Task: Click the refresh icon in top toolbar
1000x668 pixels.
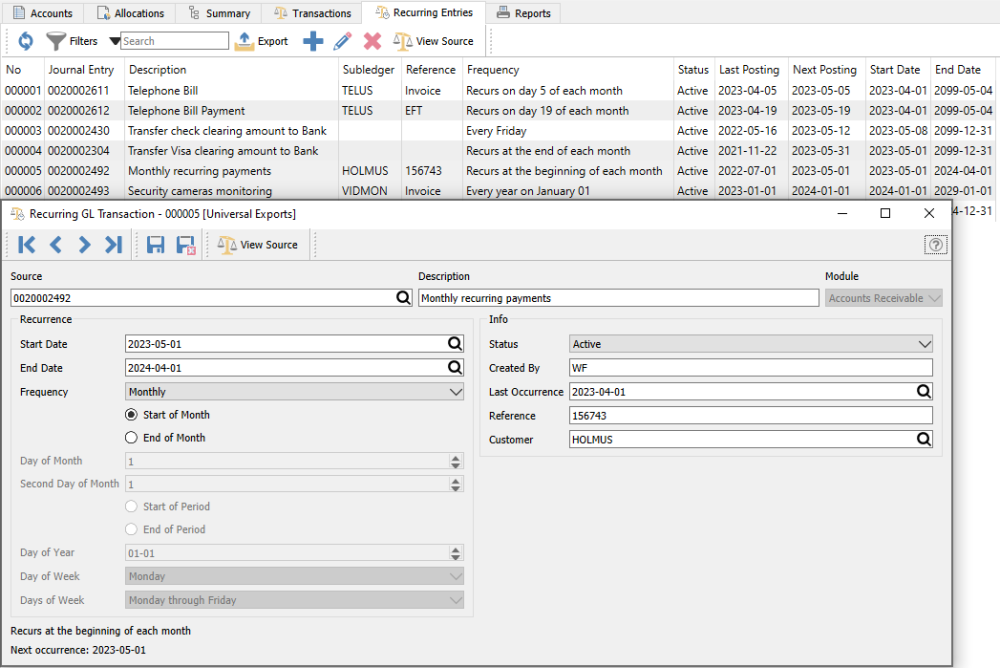Action: [x=26, y=41]
